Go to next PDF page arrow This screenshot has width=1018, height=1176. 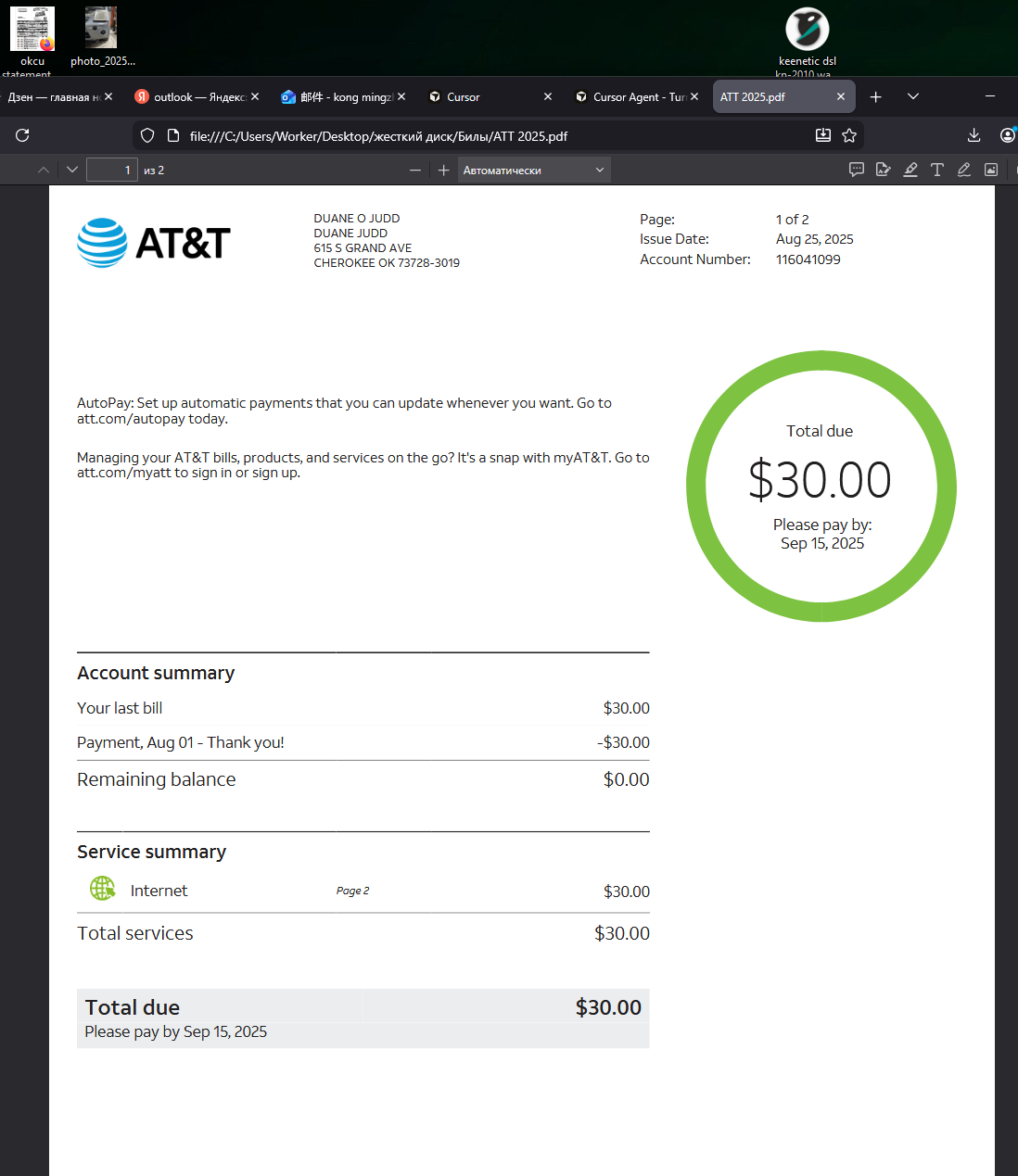[72, 170]
